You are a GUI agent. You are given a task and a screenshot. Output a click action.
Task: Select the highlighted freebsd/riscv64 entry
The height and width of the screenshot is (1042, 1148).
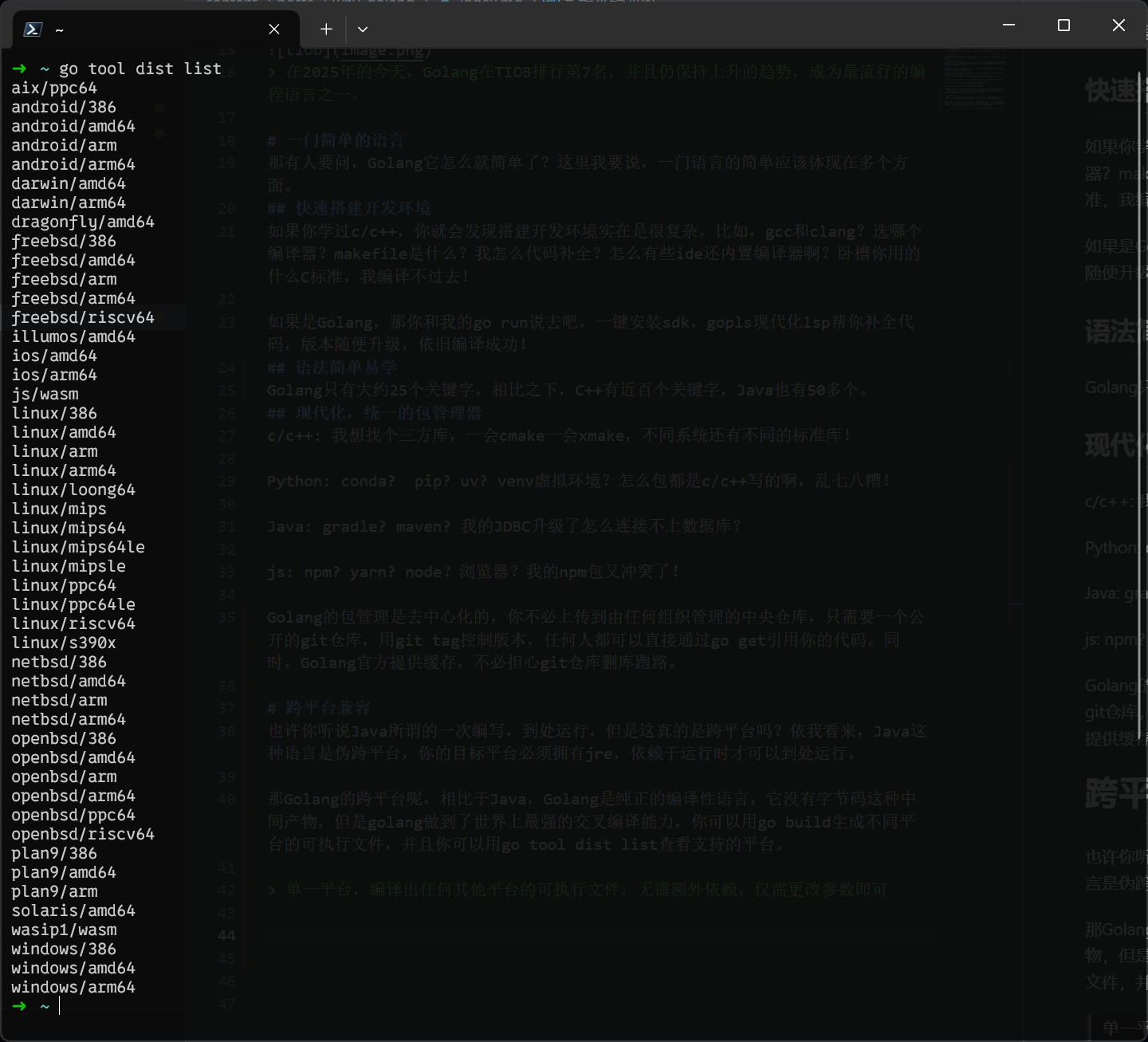[82, 317]
